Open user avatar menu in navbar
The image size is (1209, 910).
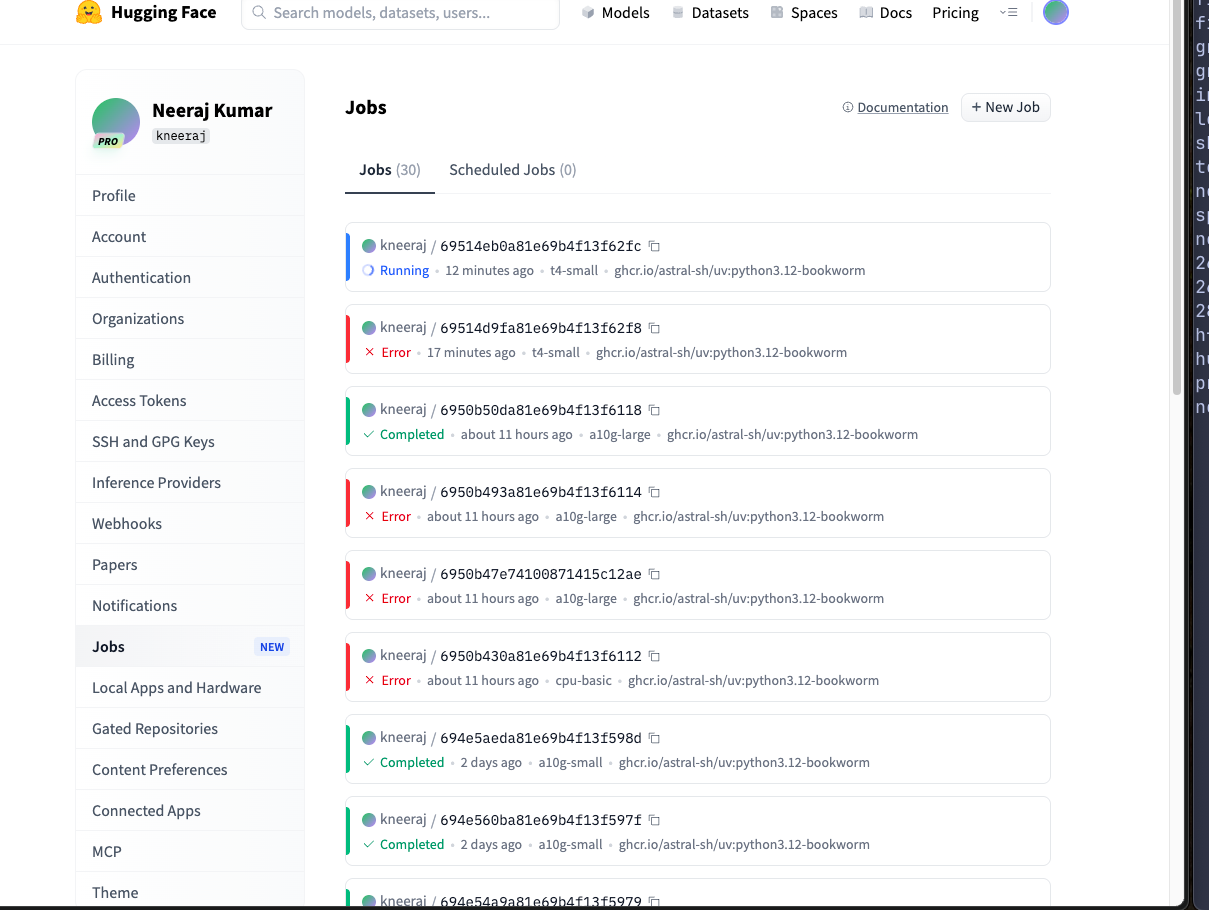pos(1055,13)
